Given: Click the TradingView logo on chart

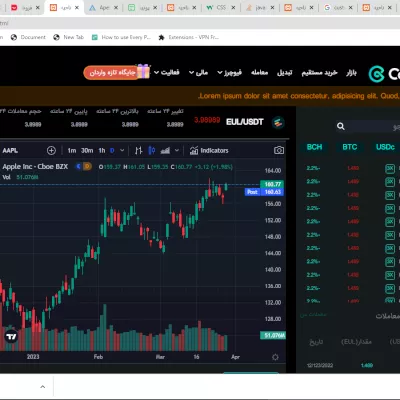Looking at the screenshot, I should pos(11,337).
